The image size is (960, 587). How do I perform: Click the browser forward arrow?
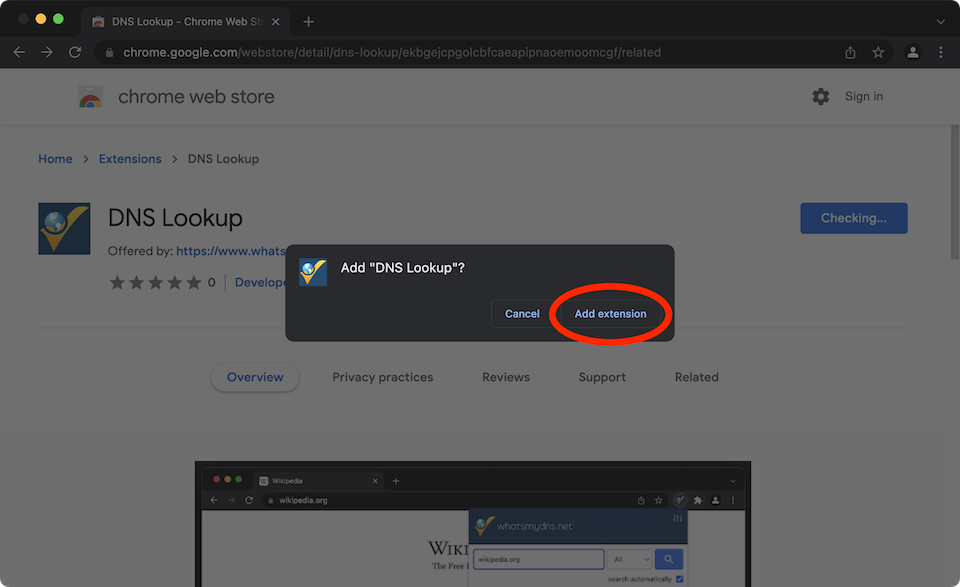click(47, 52)
